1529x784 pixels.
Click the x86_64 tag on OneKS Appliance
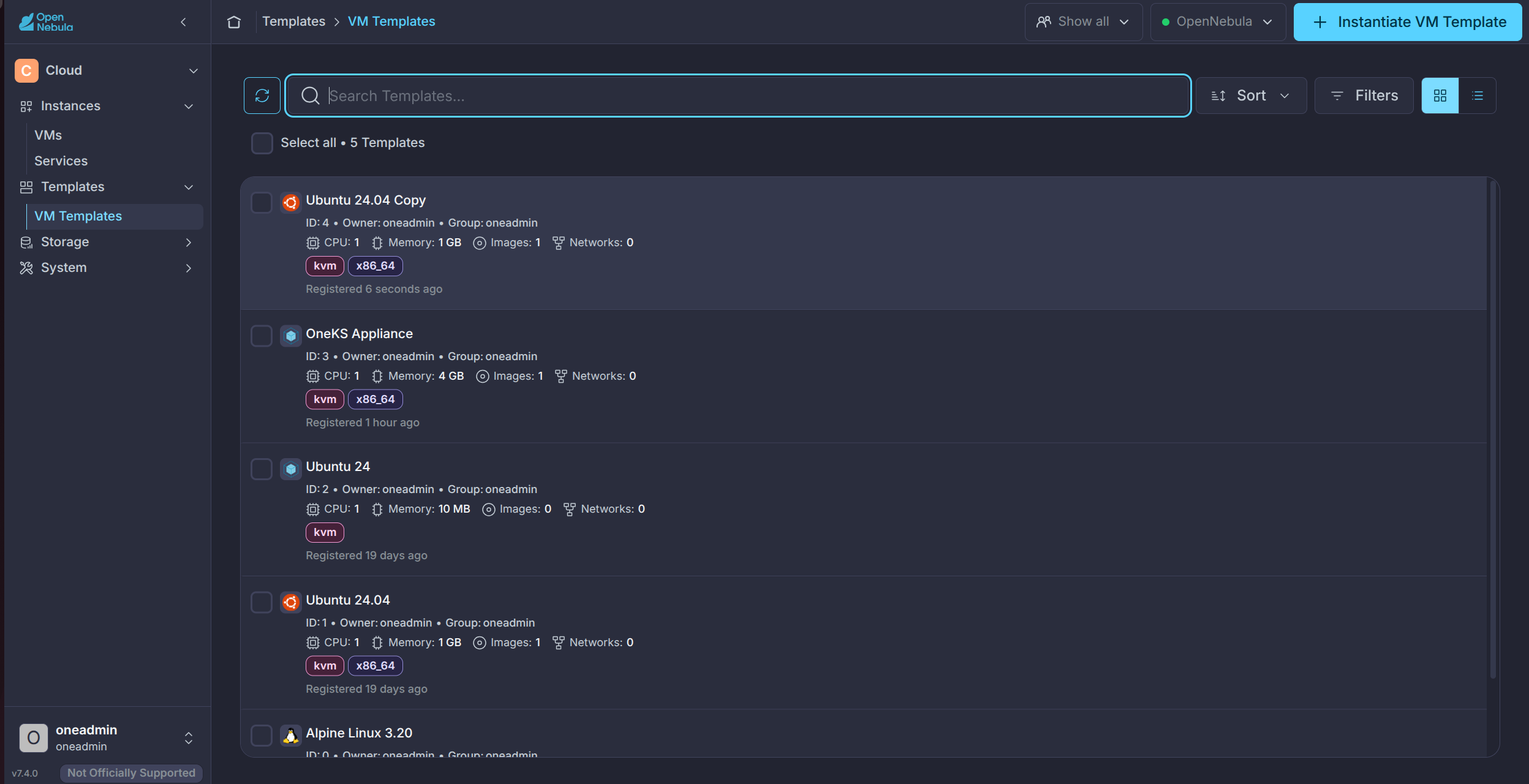376,399
